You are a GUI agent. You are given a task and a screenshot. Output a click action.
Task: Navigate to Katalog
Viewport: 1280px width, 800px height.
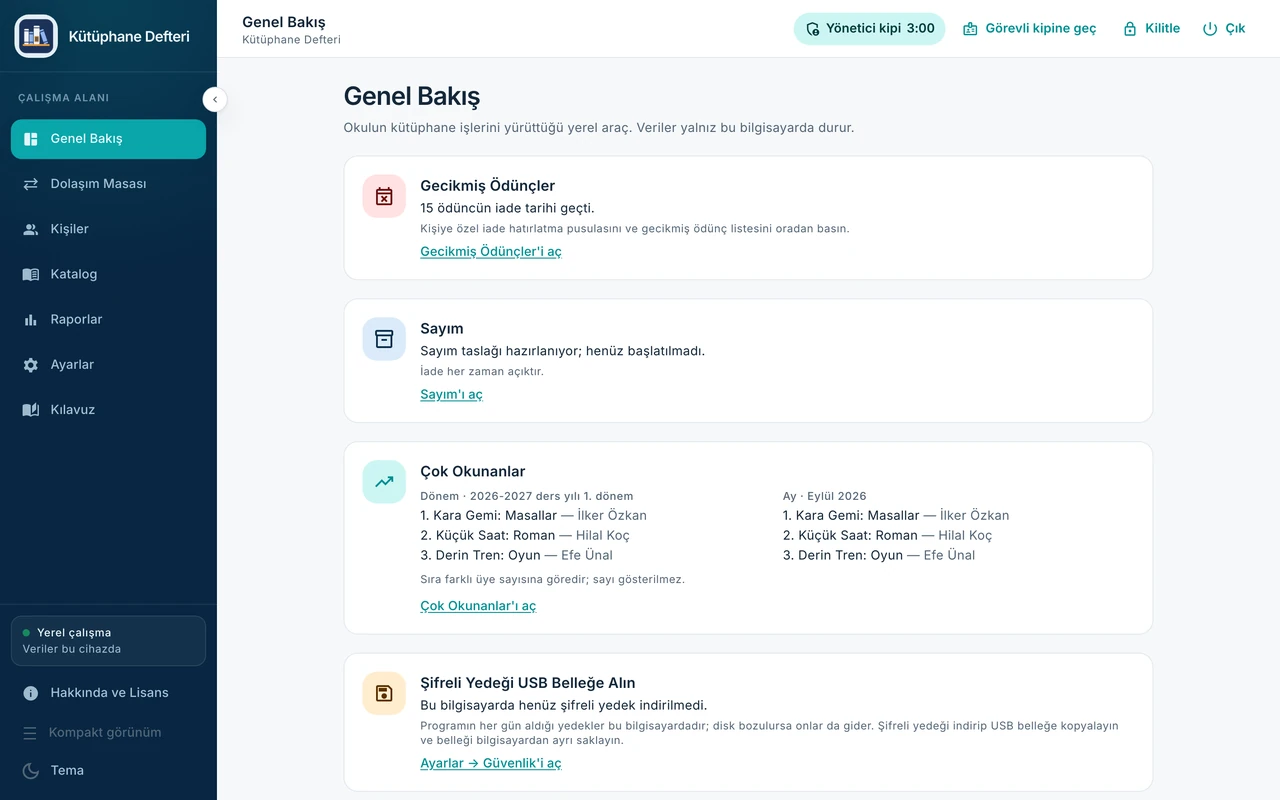click(108, 274)
